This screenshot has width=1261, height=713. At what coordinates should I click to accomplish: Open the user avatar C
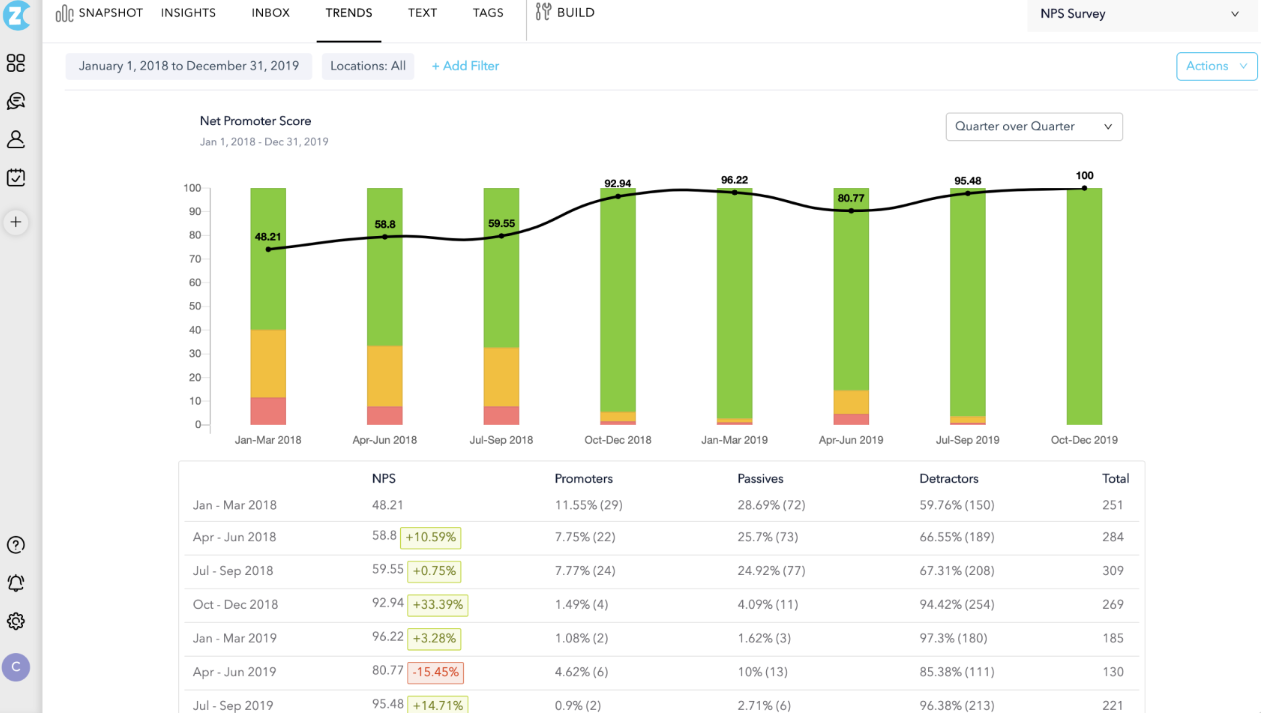click(x=16, y=667)
